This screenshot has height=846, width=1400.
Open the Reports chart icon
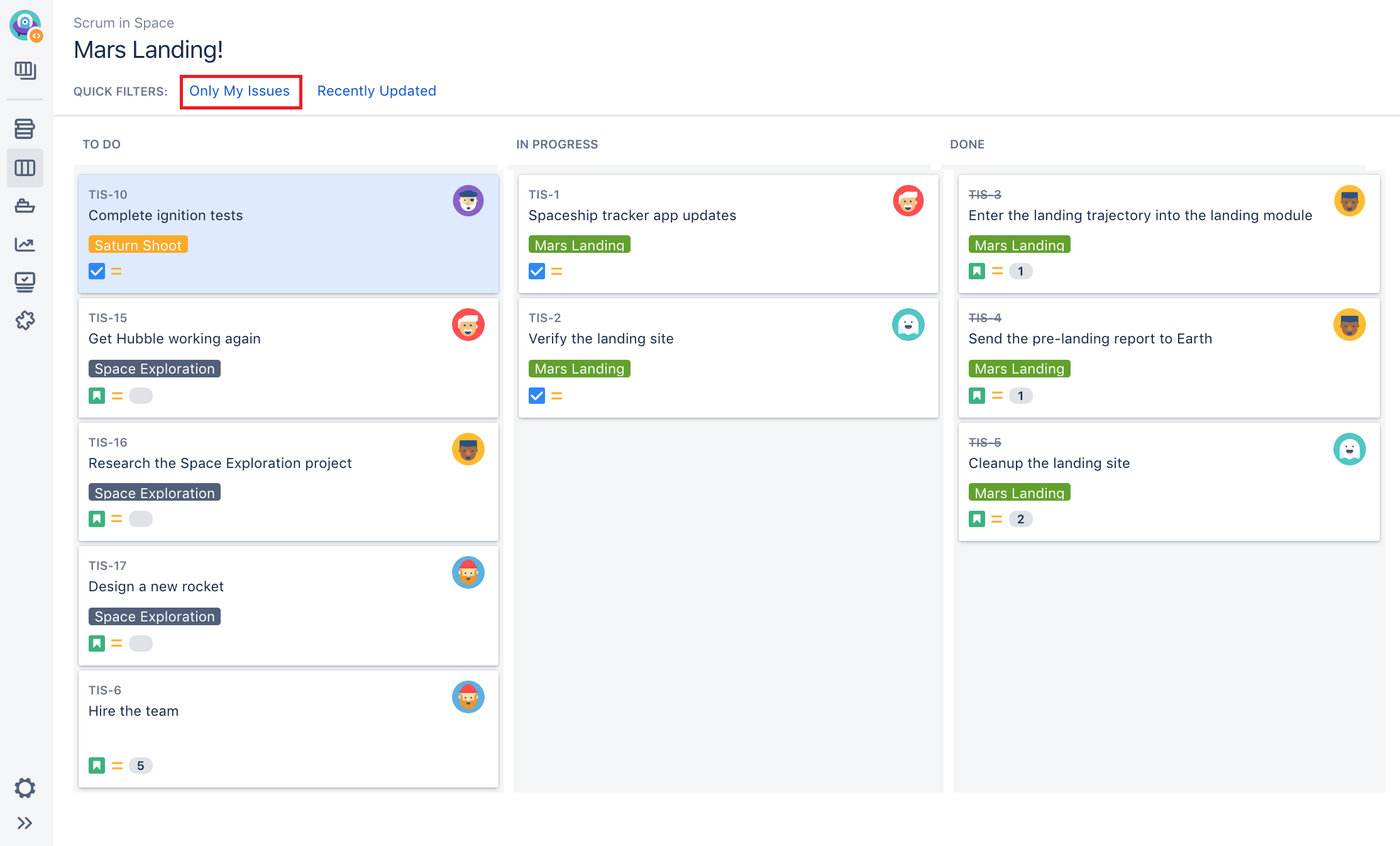tap(25, 244)
